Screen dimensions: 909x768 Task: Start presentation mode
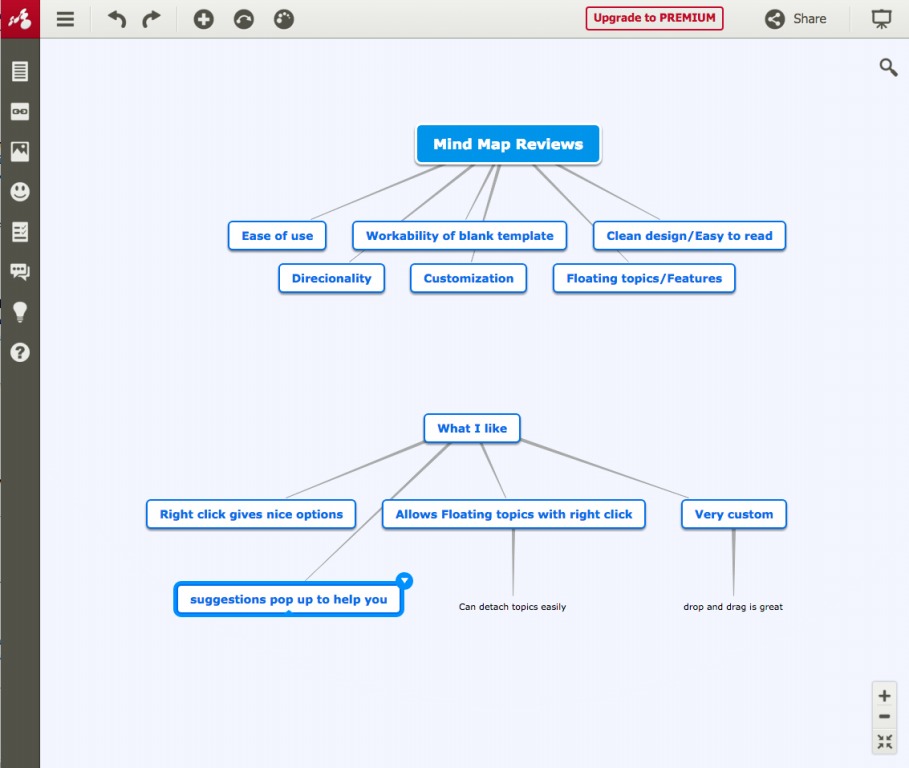[881, 19]
